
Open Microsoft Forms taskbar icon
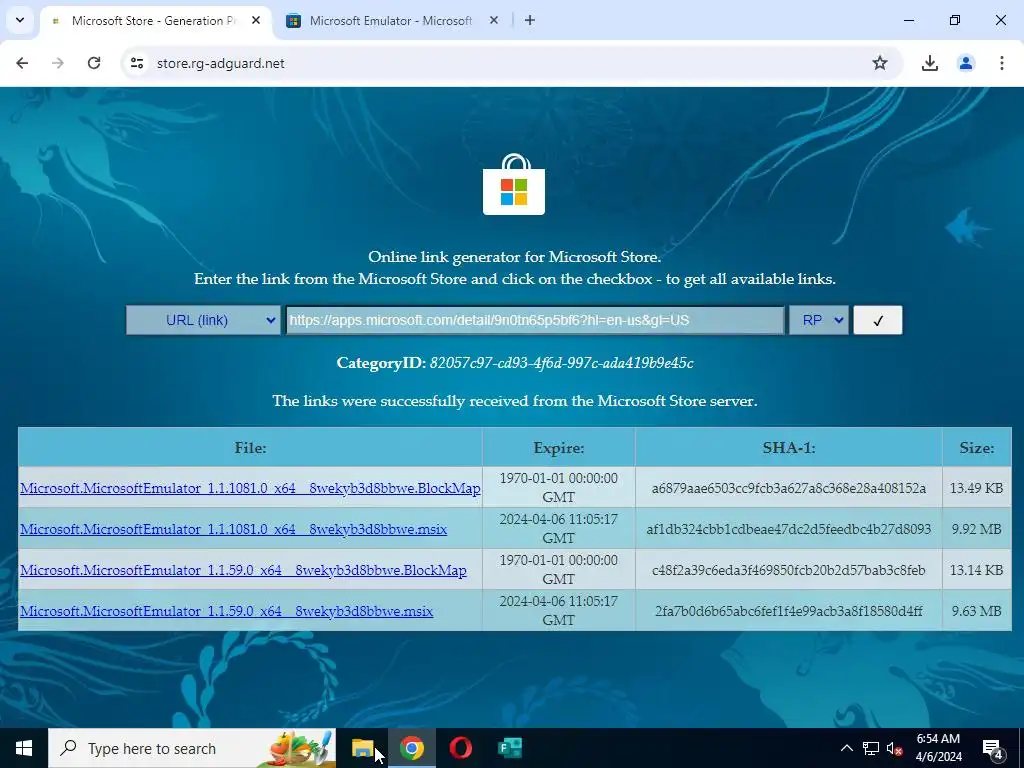tap(509, 748)
